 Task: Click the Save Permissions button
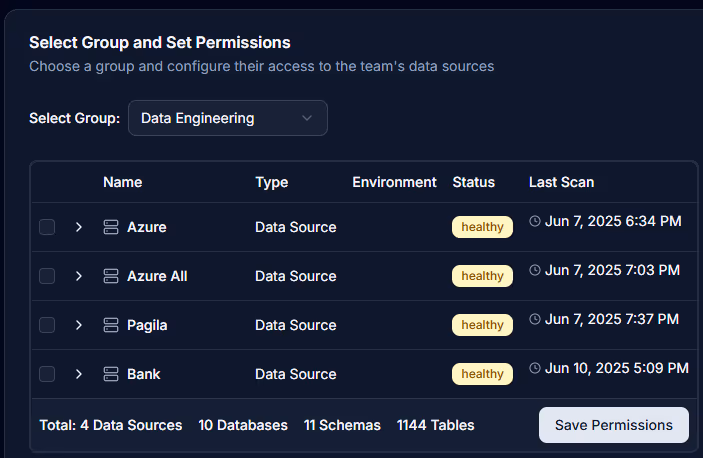(614, 425)
